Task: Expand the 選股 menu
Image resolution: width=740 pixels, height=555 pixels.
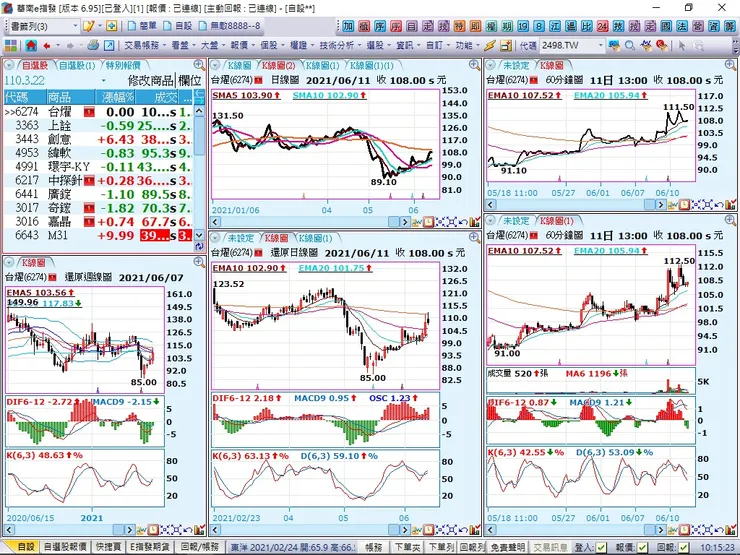Action: 378,46
